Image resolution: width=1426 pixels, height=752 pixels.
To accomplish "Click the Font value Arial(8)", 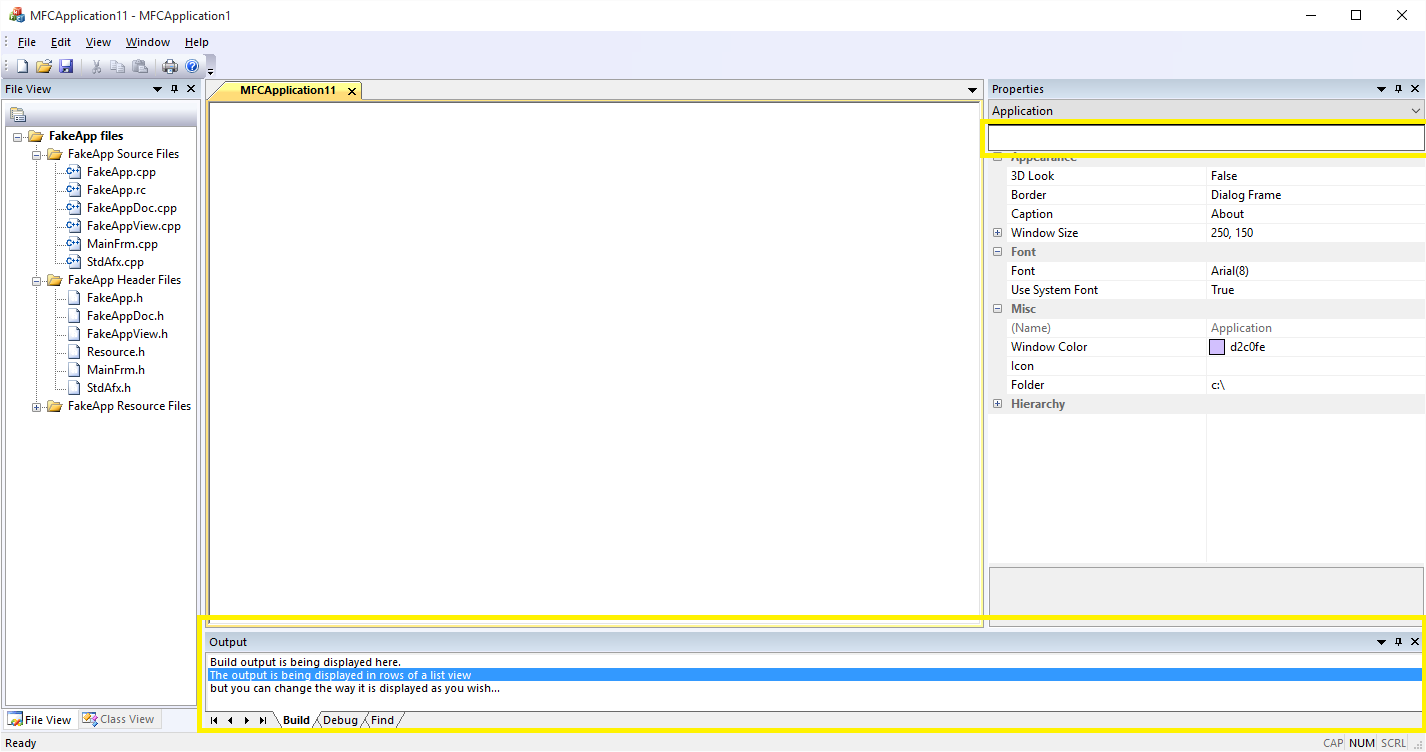I will pyautogui.click(x=1230, y=271).
